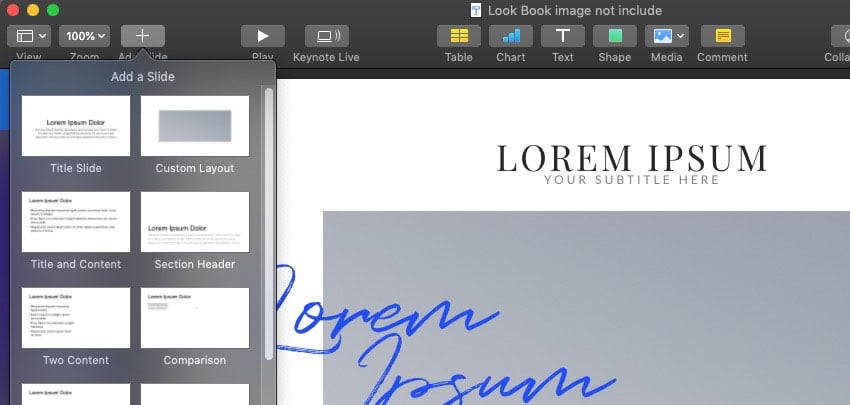This screenshot has height=405, width=850.
Task: Click the Table icon in toolbar
Action: [x=458, y=36]
